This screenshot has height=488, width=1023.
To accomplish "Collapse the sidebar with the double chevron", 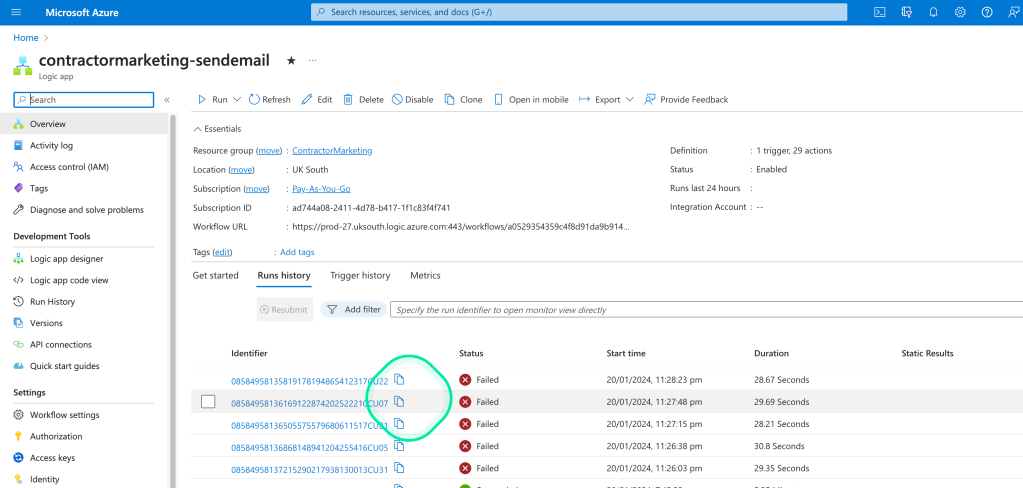I will point(167,100).
